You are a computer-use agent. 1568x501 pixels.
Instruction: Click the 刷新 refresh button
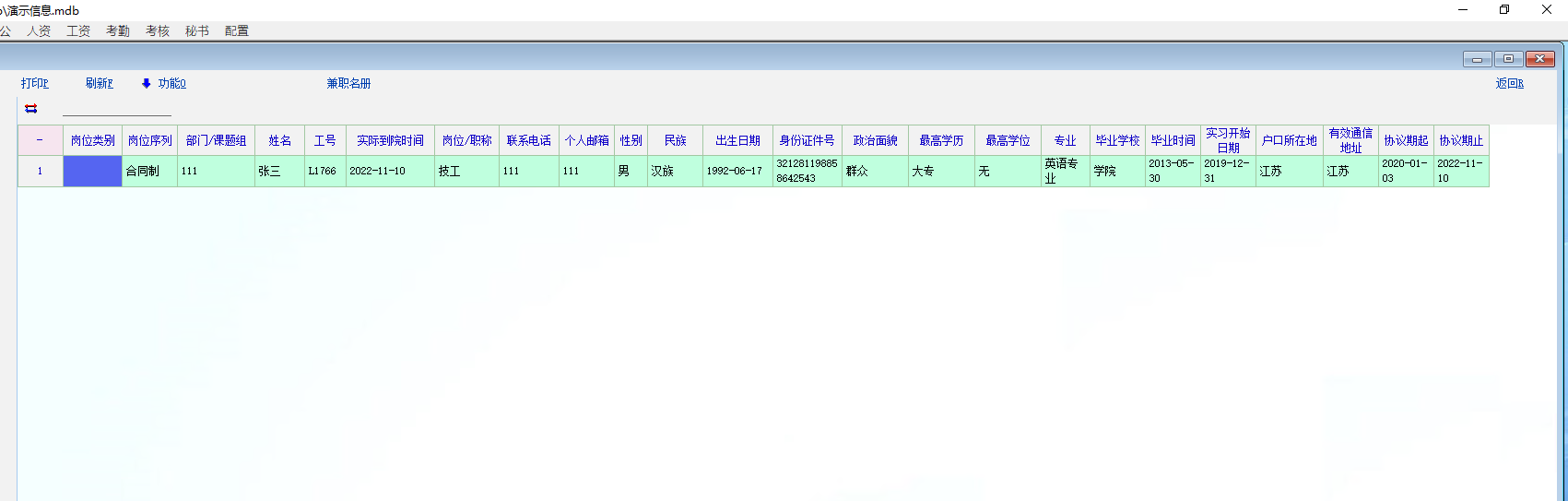[x=100, y=84]
